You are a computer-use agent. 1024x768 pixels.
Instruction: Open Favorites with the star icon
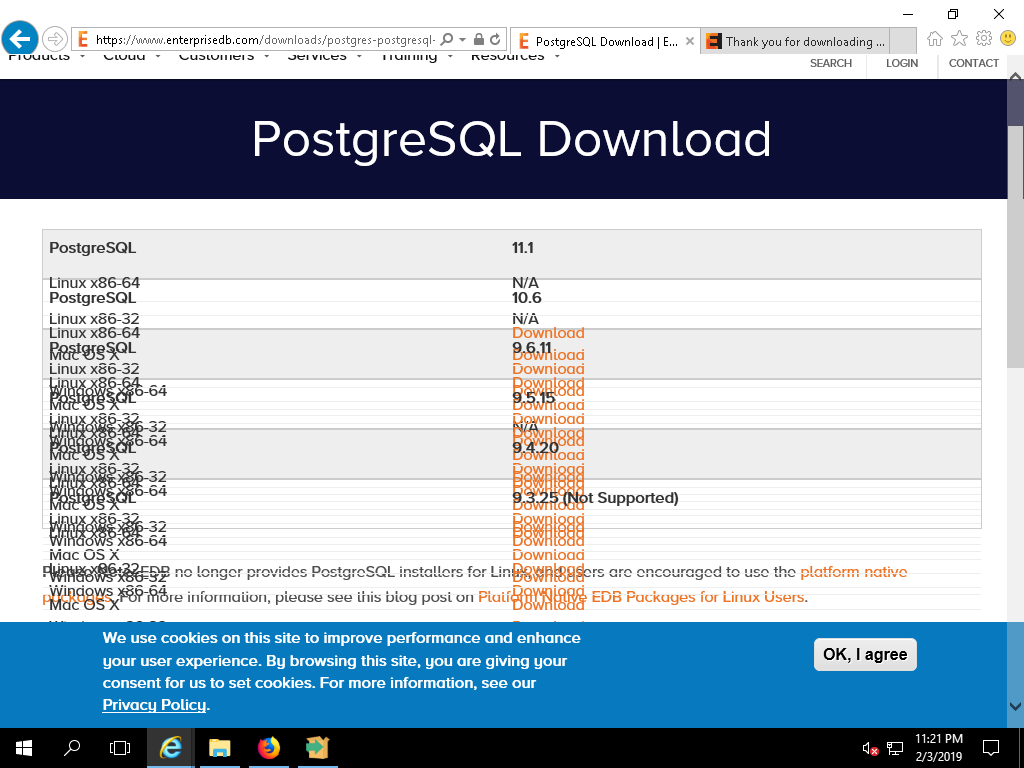pyautogui.click(x=959, y=39)
